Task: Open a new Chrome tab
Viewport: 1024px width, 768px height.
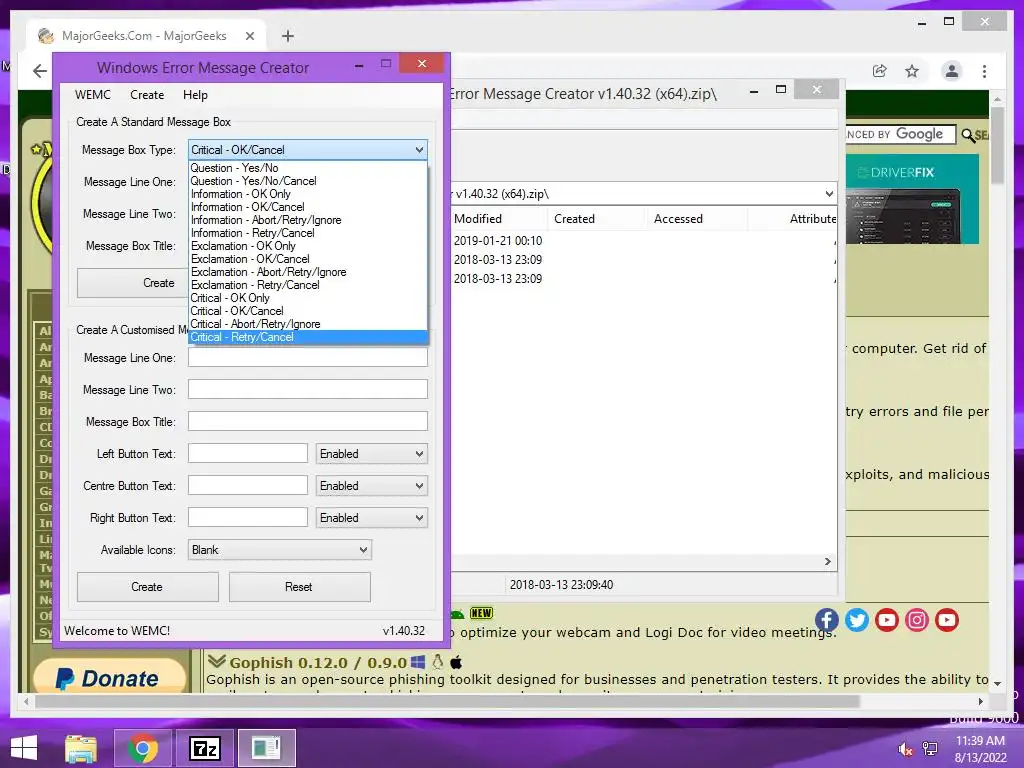Action: 288,36
